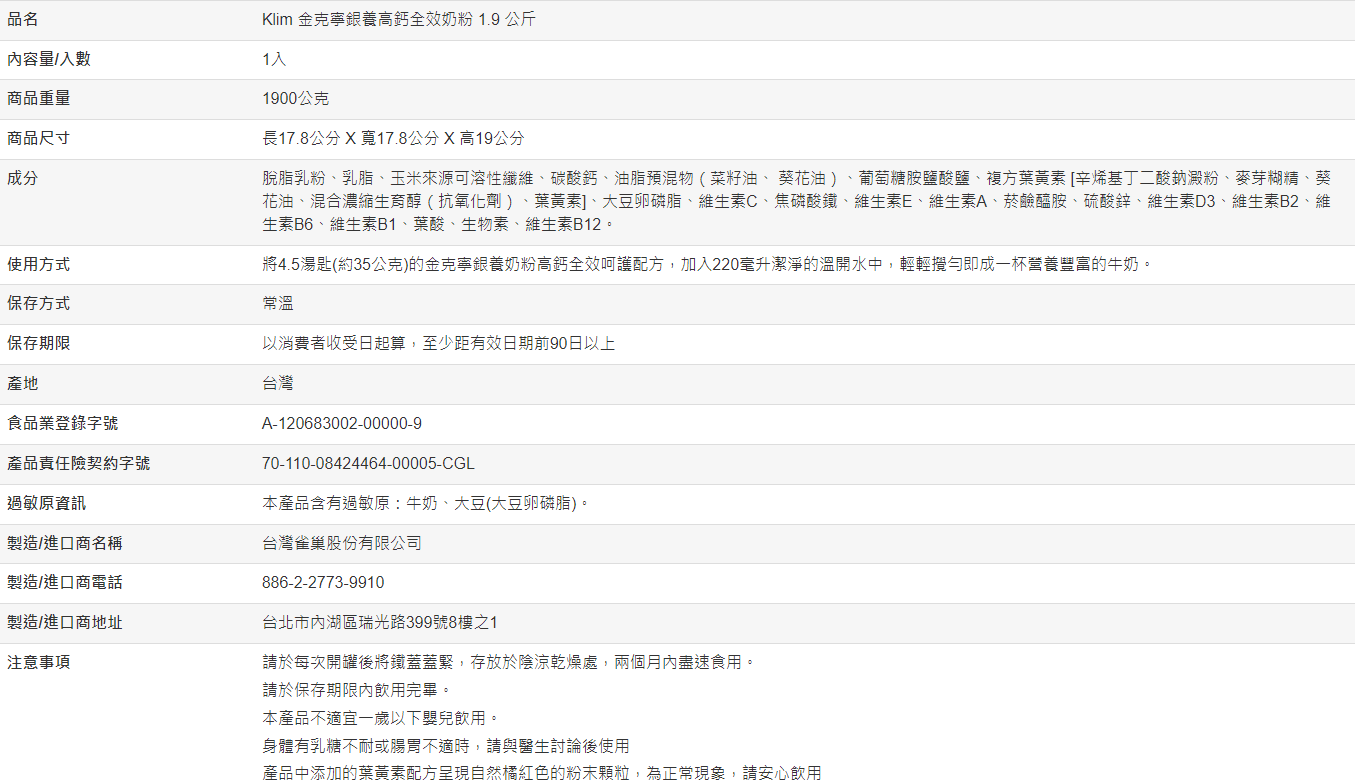
Task: Click the 1900公克 weight value
Action: [295, 99]
